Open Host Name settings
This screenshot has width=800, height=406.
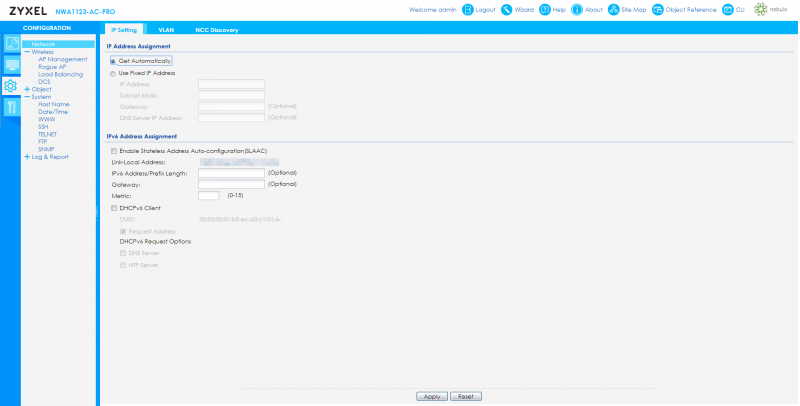pos(54,104)
